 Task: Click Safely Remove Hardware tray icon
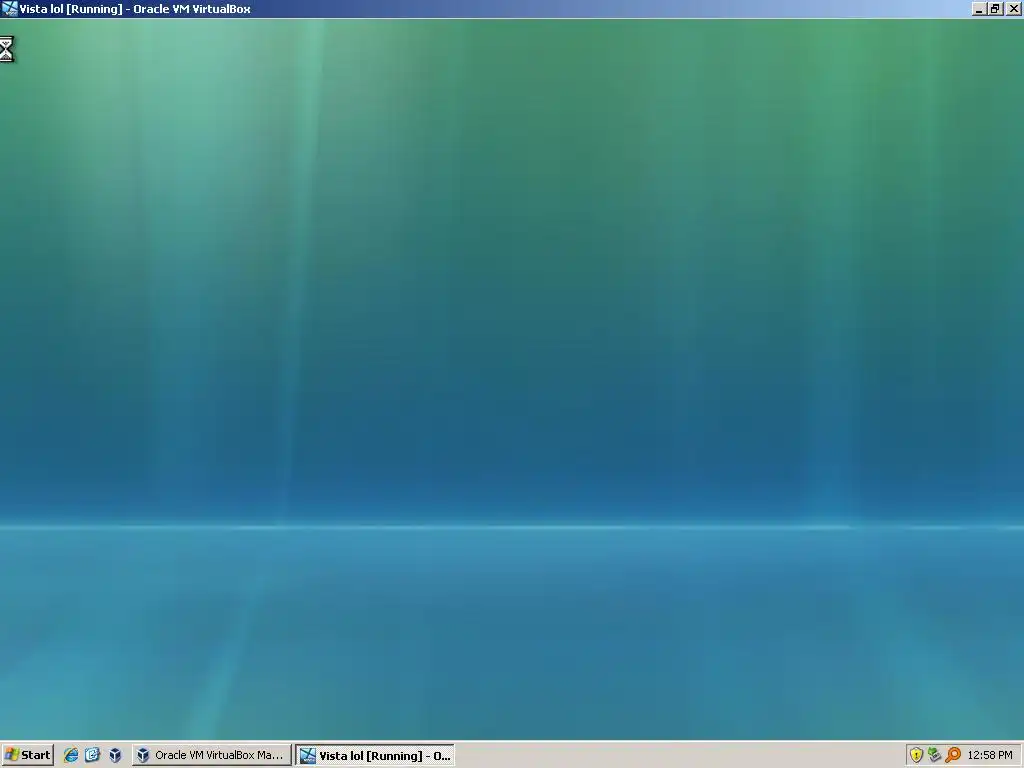click(935, 755)
